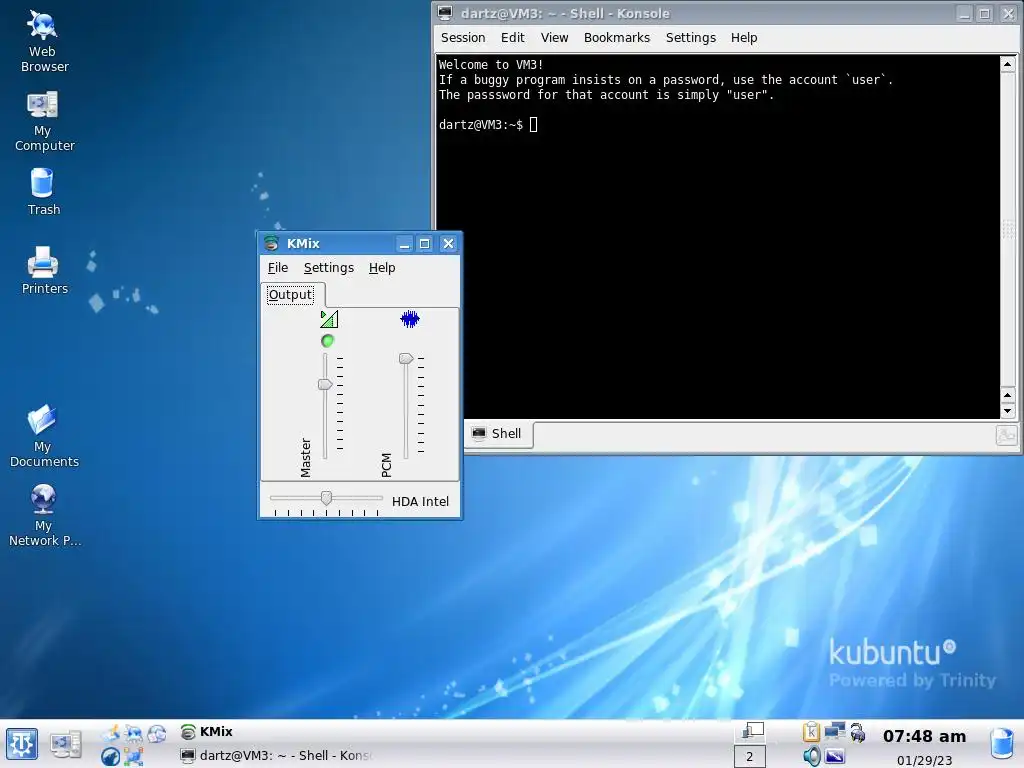Click the lower up arrow of the Konsole scrollbar
This screenshot has height=768, width=1024.
[x=1007, y=395]
